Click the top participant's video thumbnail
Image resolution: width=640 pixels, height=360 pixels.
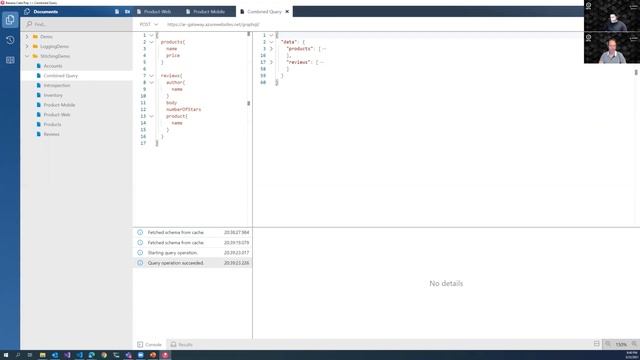(x=612, y=16)
